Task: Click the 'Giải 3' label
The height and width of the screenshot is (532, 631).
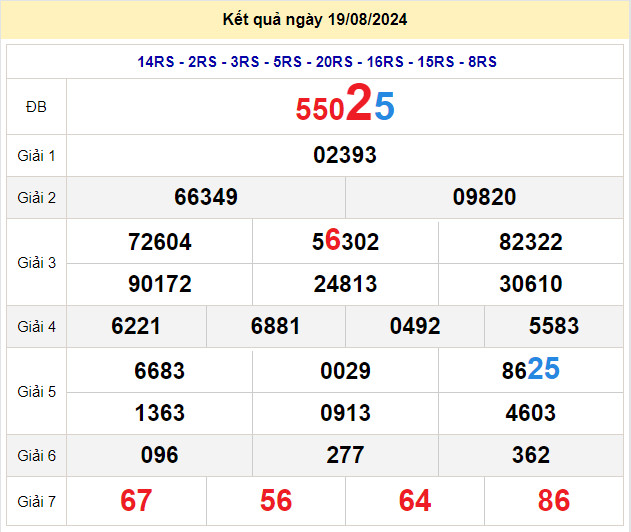Action: pos(36,263)
